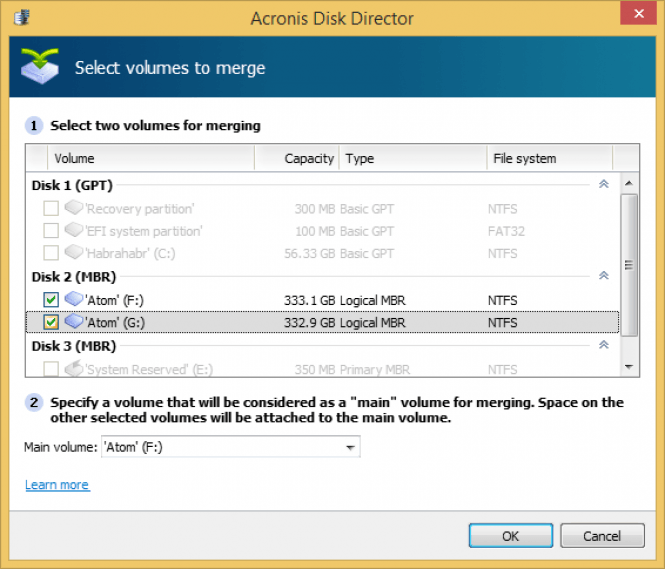Screen dimensions: 665x569
Task: Click the Acronis Disk Director title bar icon
Action: tap(21, 18)
